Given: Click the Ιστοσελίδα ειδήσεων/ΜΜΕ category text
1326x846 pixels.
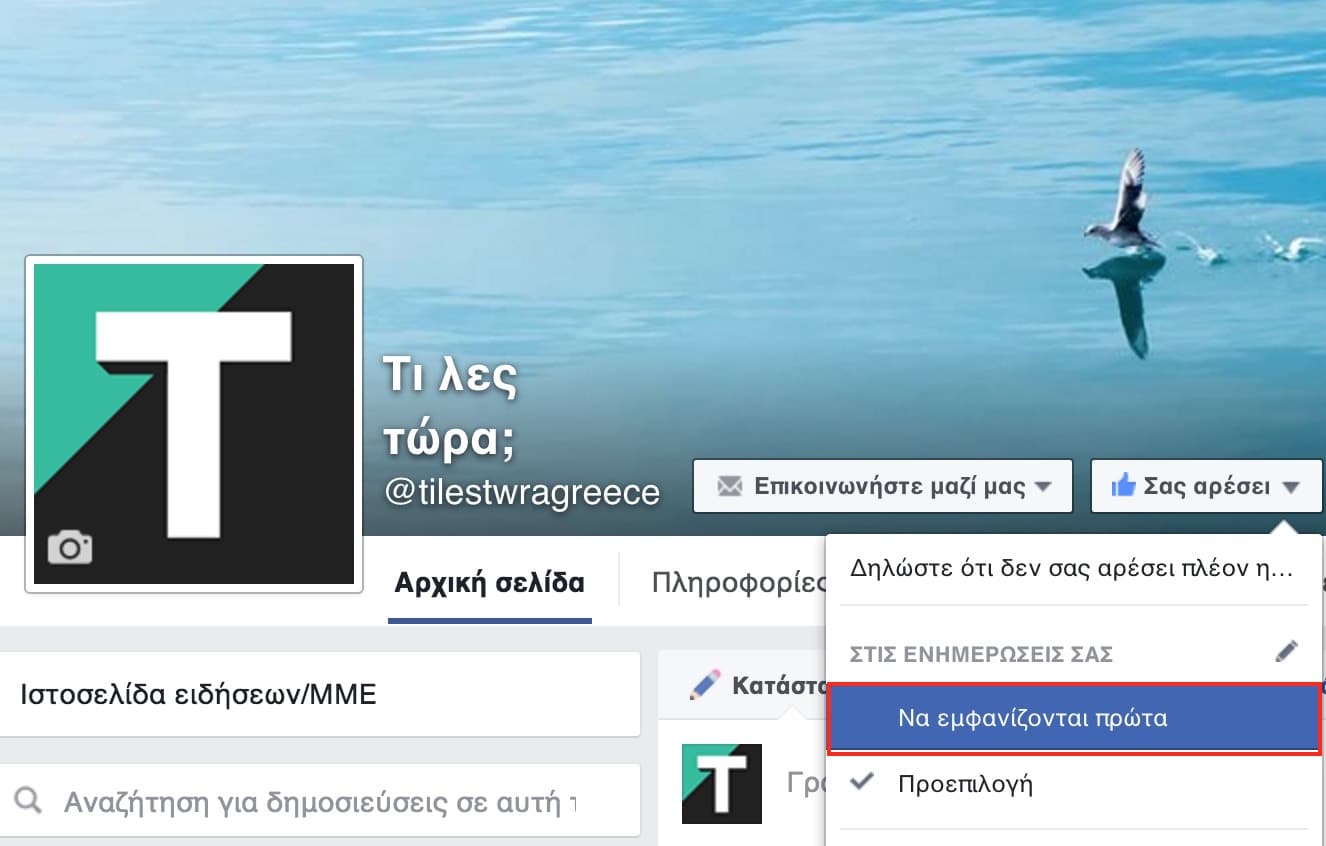Looking at the screenshot, I should pos(198,695).
